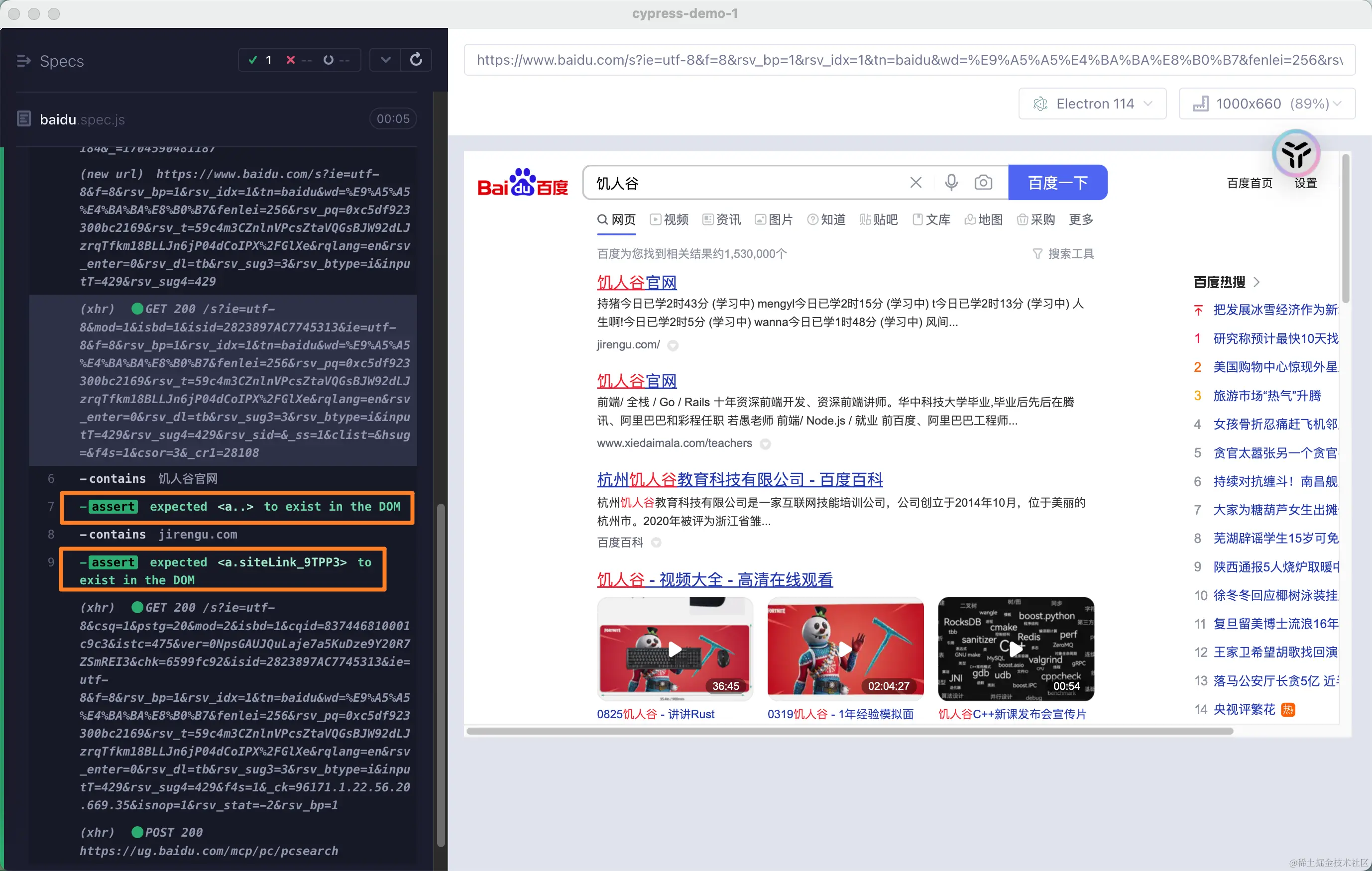Screen dimensions: 1372x871
Task: Expand the test options chevron dropdown
Action: pyautogui.click(x=385, y=60)
